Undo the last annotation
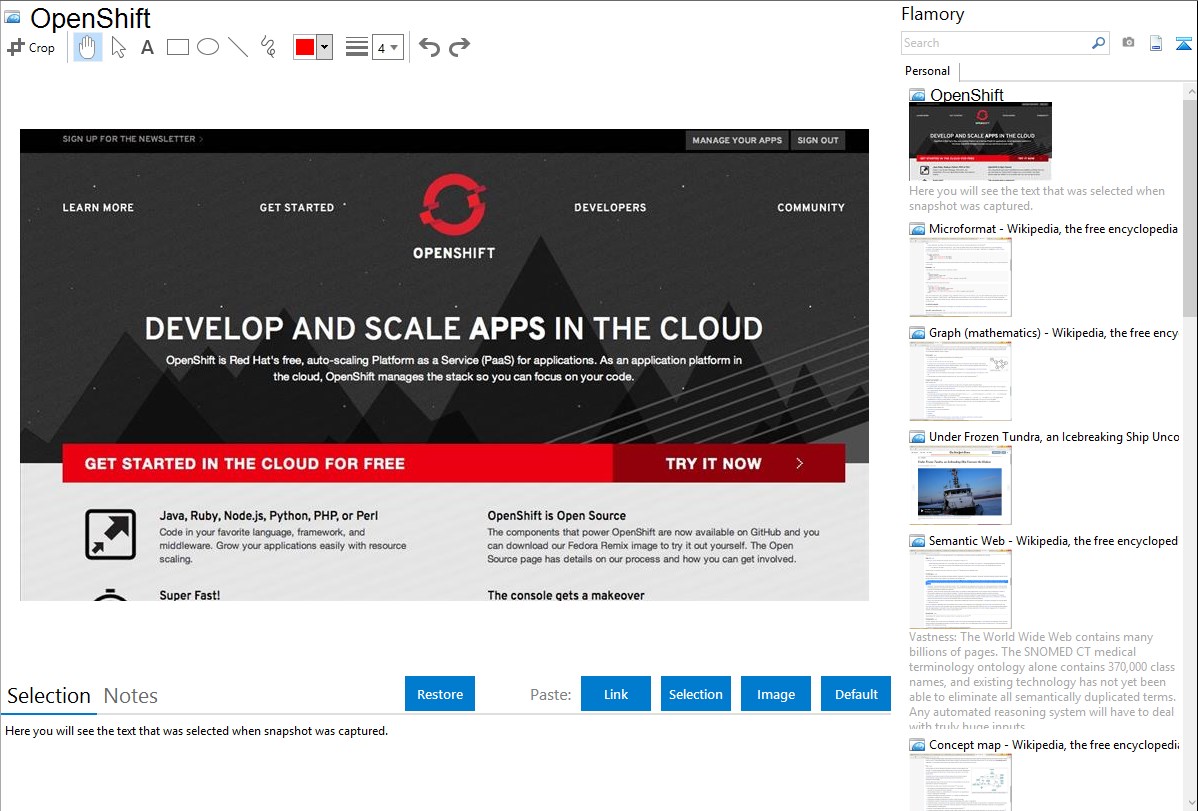Image resolution: width=1198 pixels, height=811 pixels. [x=429, y=47]
